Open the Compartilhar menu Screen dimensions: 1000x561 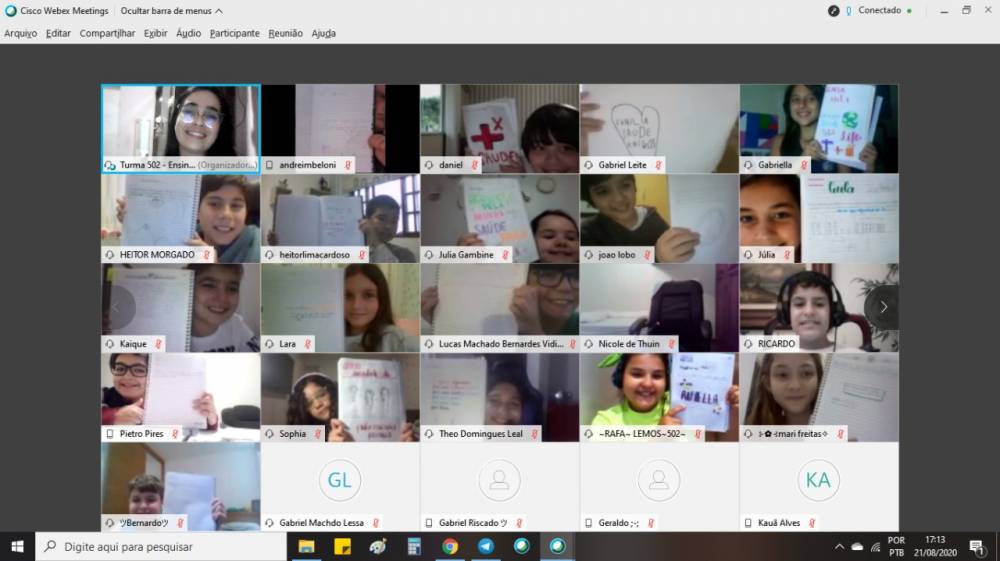(x=107, y=33)
